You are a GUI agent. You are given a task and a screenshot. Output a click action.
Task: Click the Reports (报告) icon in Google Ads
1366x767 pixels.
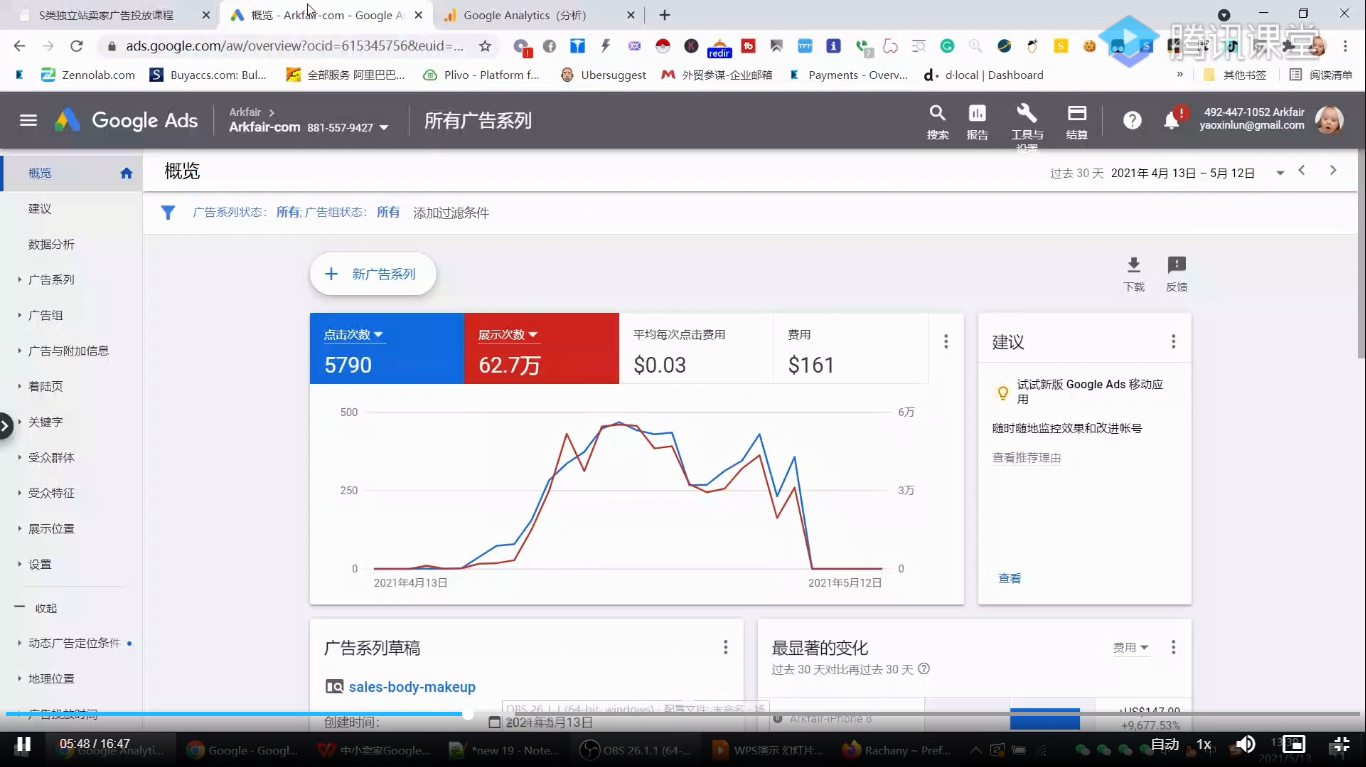click(976, 121)
